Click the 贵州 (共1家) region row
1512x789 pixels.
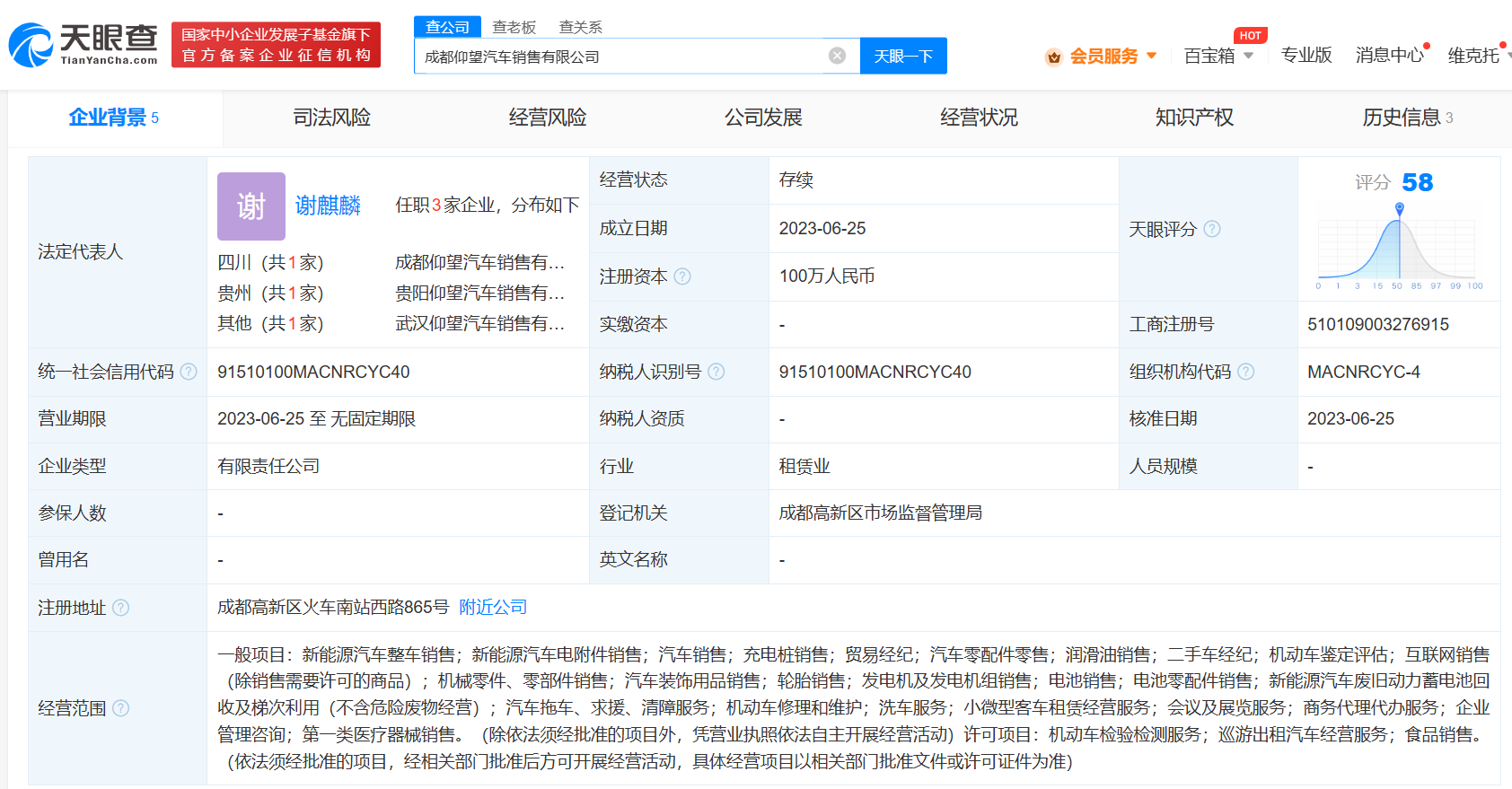pyautogui.click(x=270, y=293)
